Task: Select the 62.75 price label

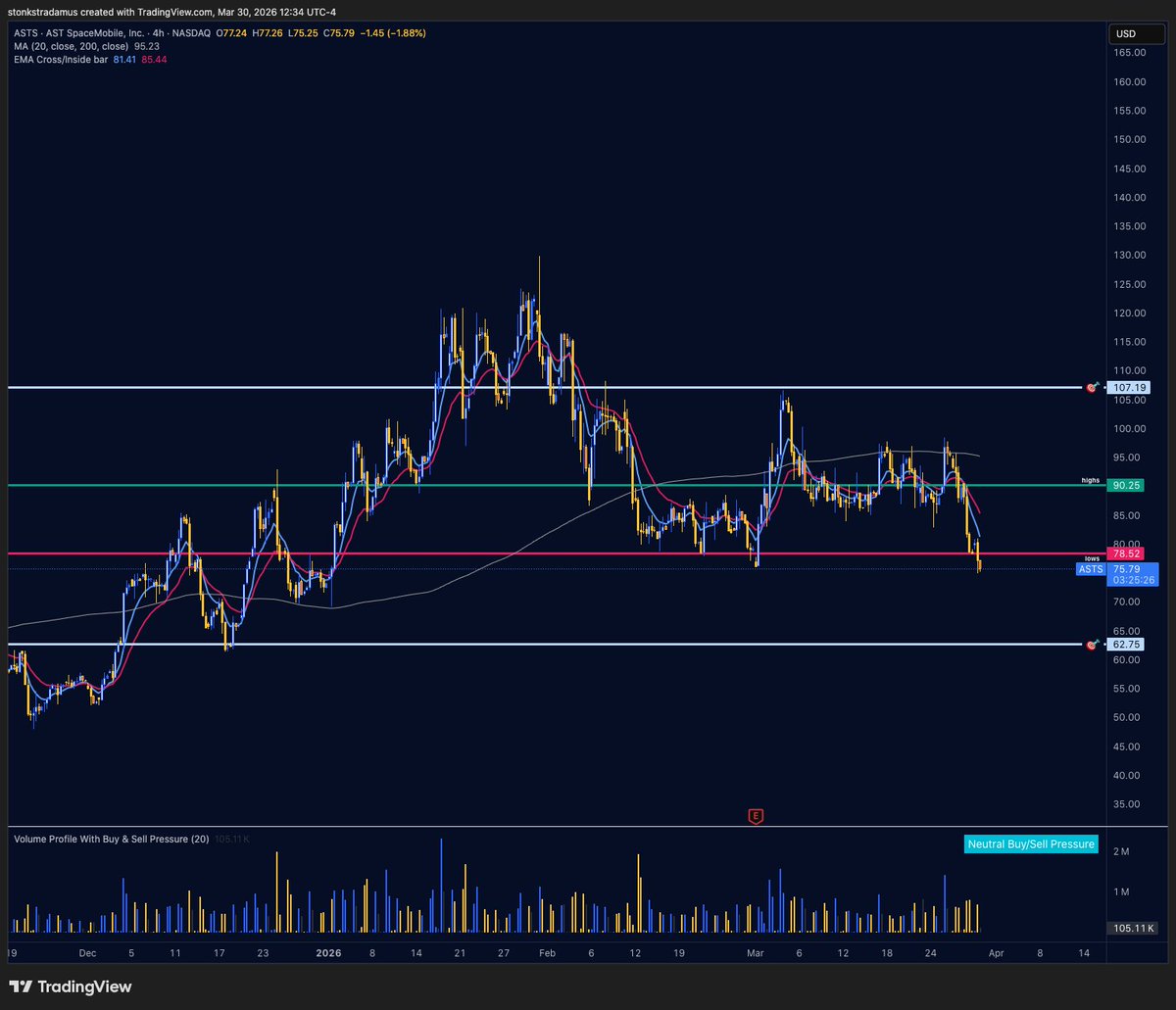Action: click(x=1125, y=645)
